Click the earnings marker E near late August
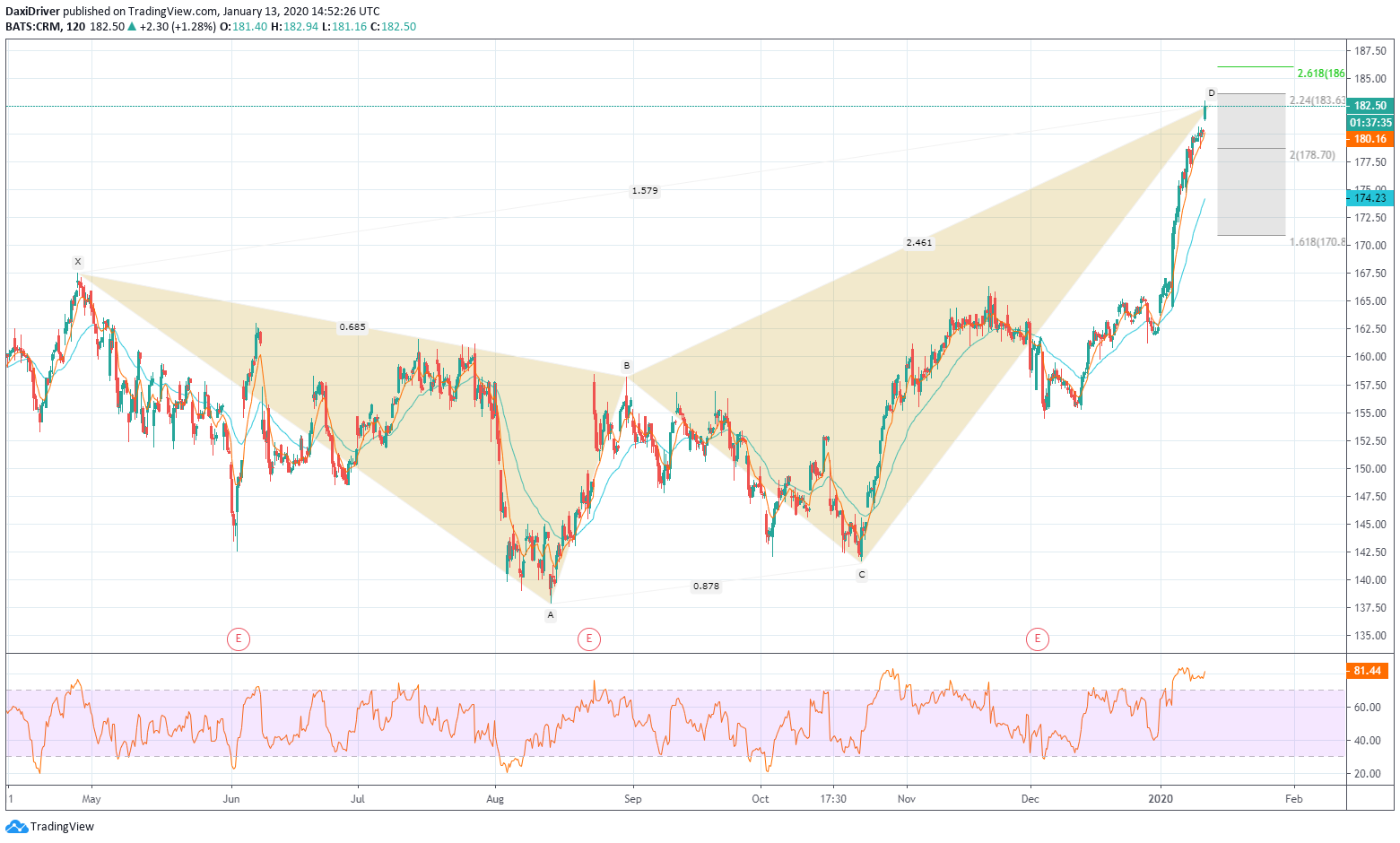The height and width of the screenshot is (843, 1400). (589, 639)
